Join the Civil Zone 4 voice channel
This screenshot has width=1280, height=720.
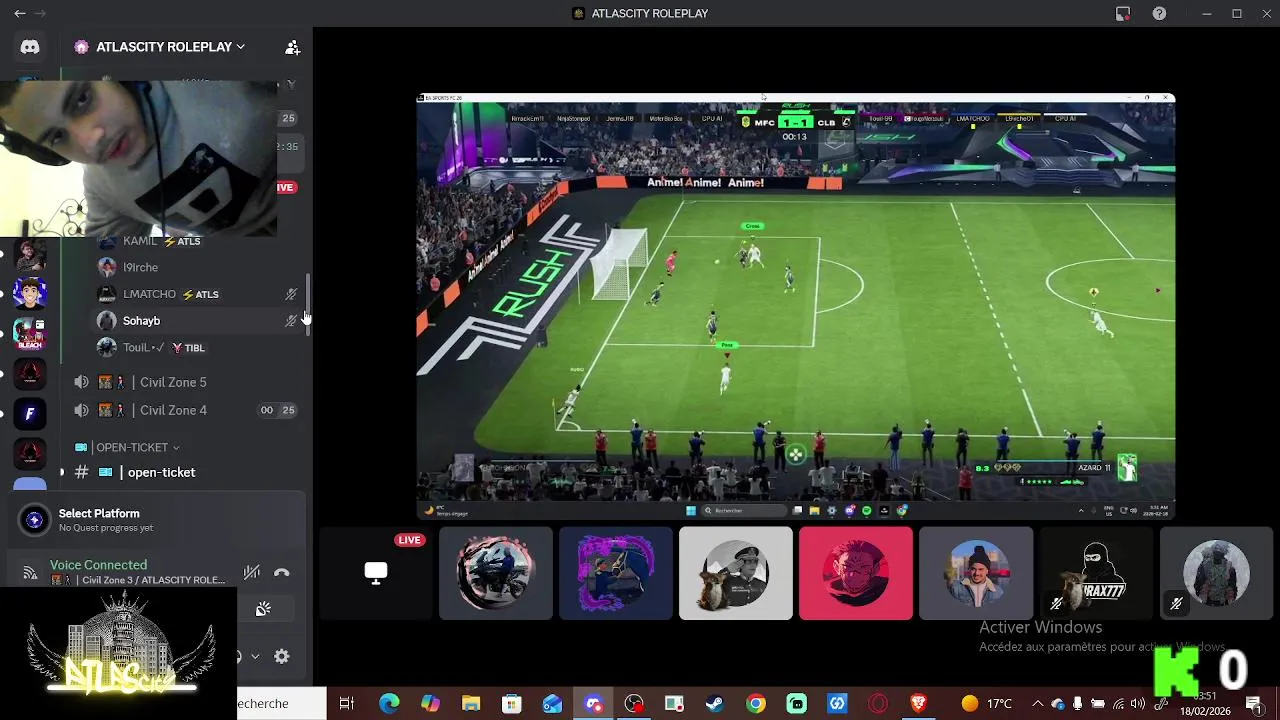point(173,410)
